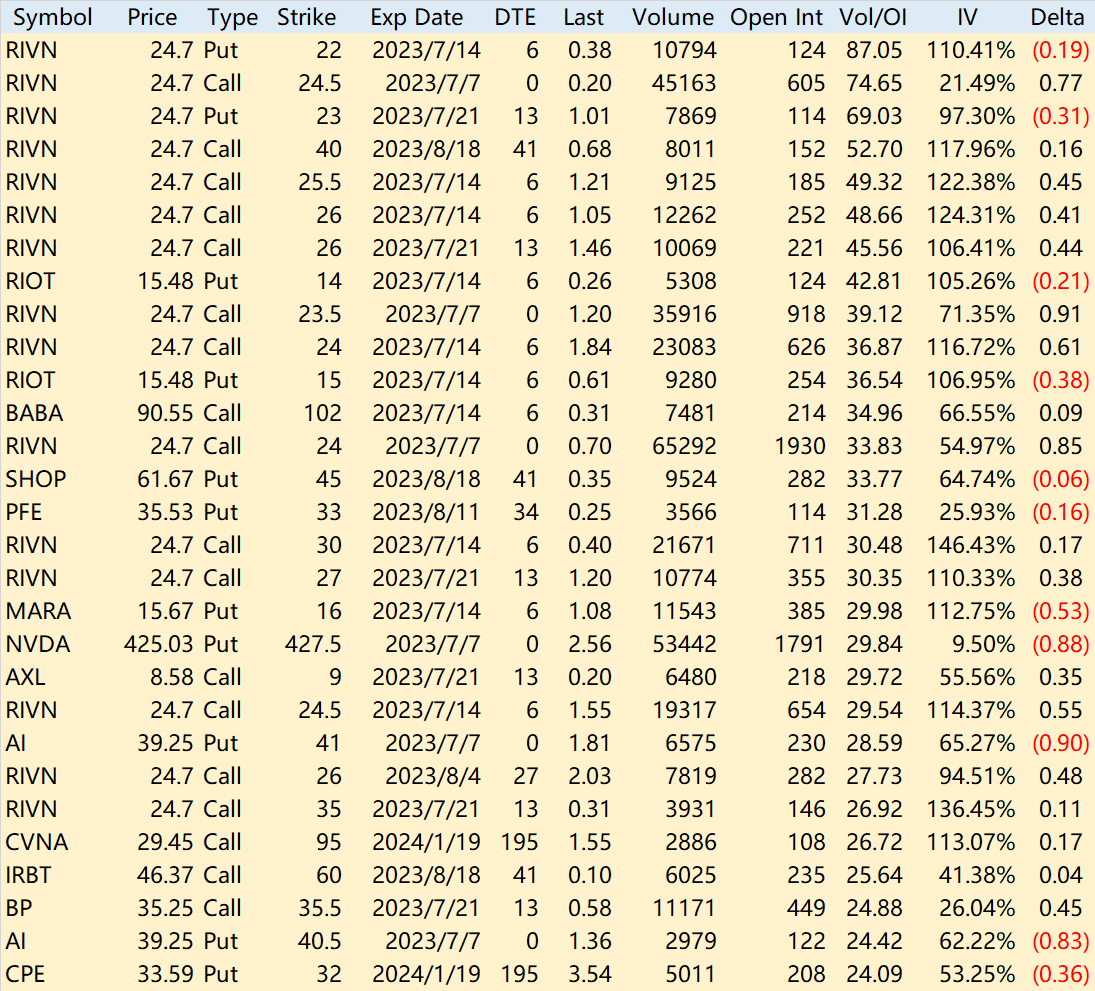Viewport: 1095px width, 991px height.
Task: Click the strike 40.5 cell
Action: [x=319, y=941]
